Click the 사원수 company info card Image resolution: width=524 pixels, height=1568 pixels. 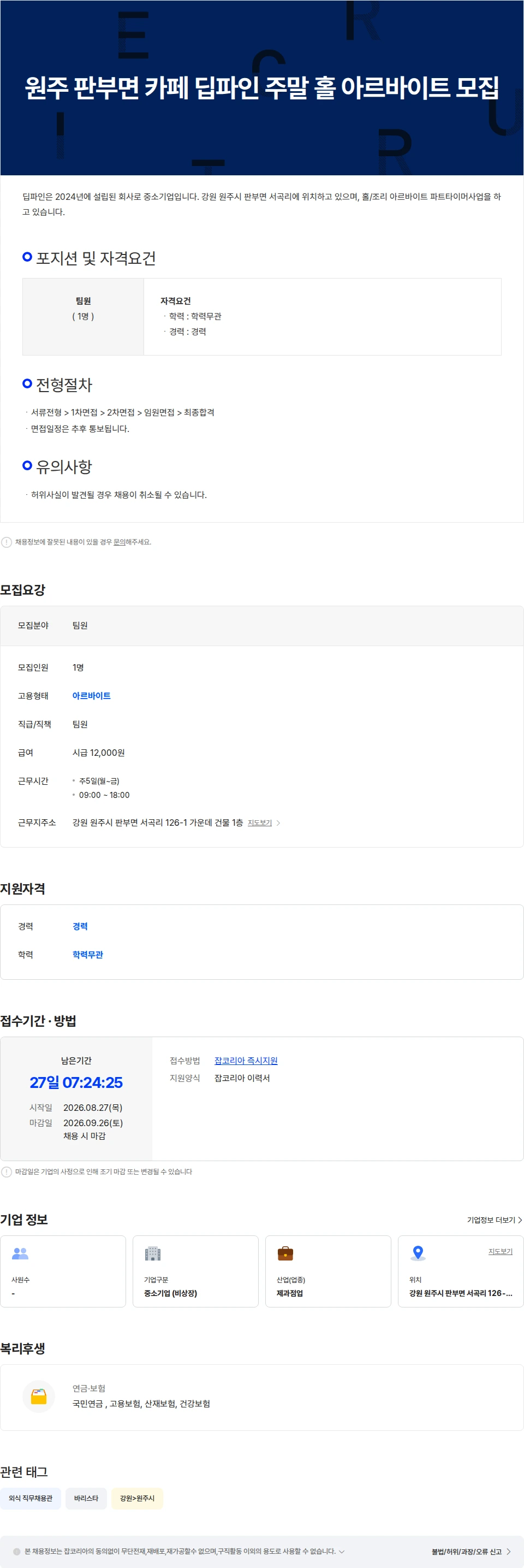[63, 1271]
